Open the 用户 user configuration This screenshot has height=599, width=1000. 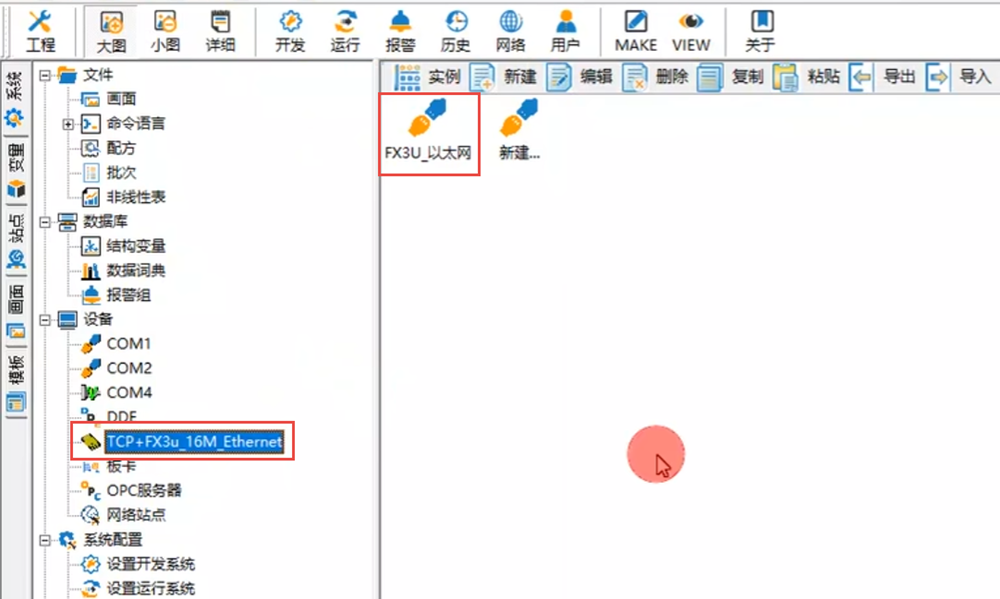(x=565, y=31)
